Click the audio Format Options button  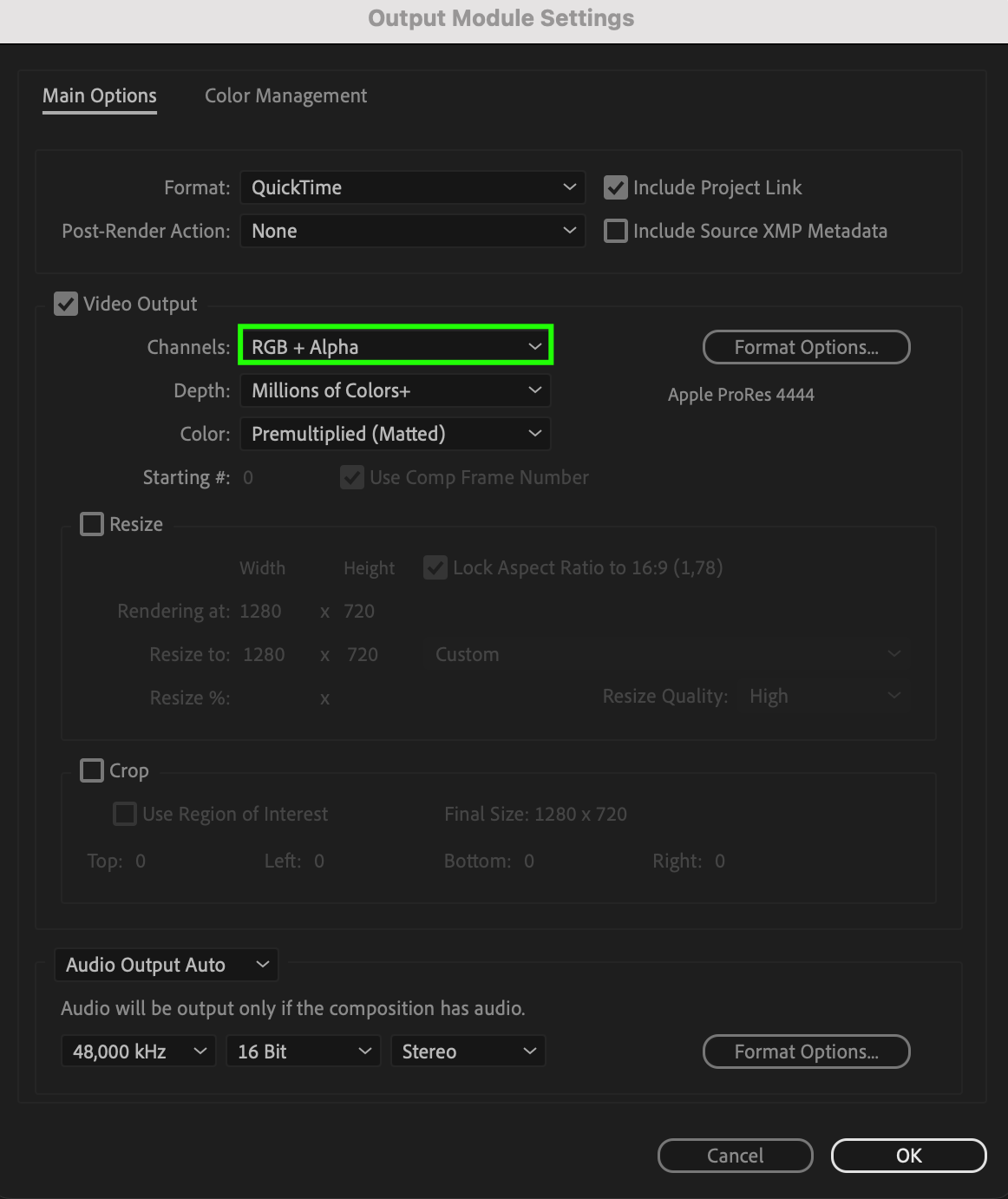pos(806,1052)
